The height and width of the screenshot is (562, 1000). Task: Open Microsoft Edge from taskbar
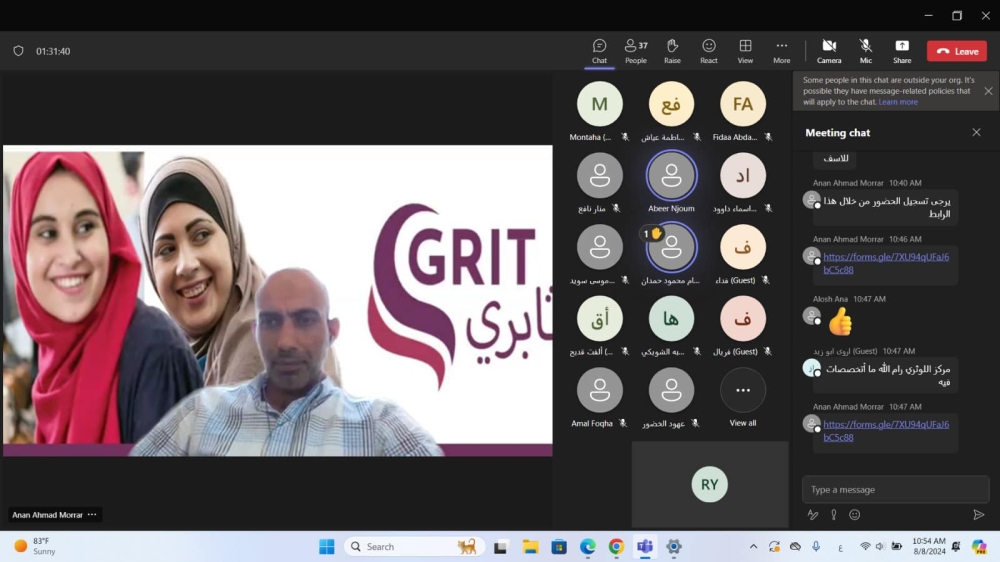tap(587, 547)
